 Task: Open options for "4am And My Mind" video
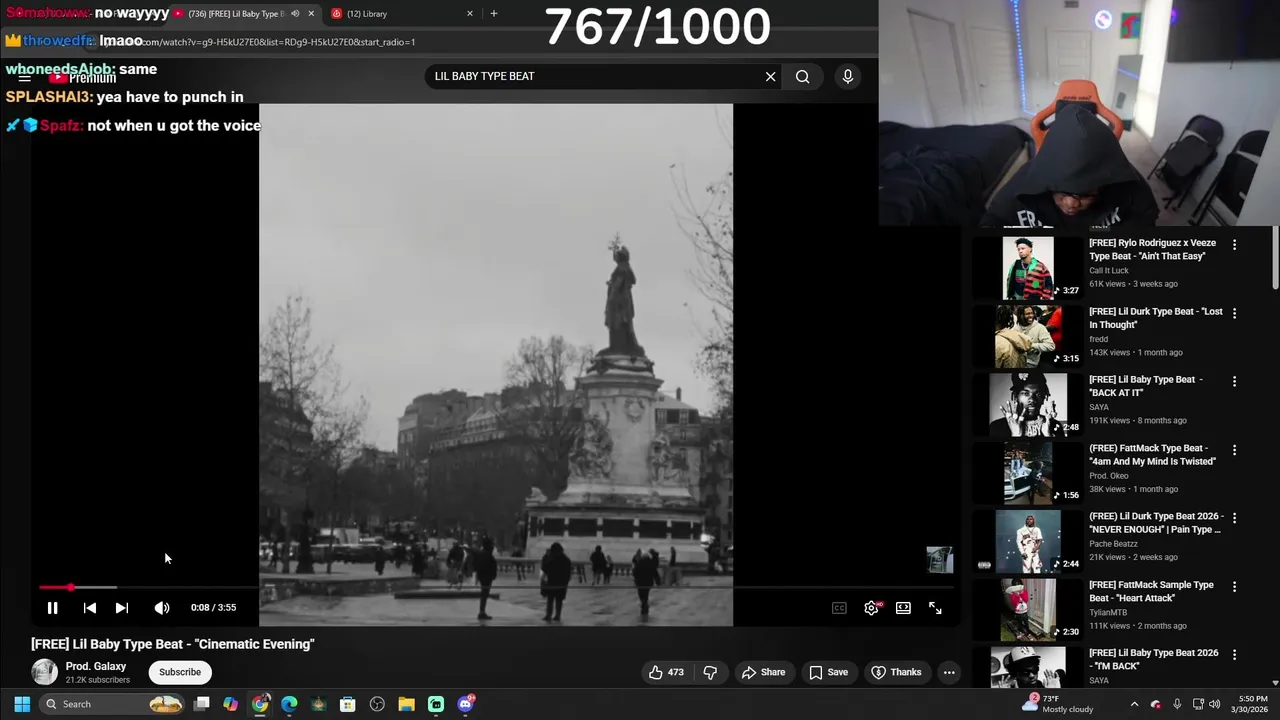[1234, 450]
